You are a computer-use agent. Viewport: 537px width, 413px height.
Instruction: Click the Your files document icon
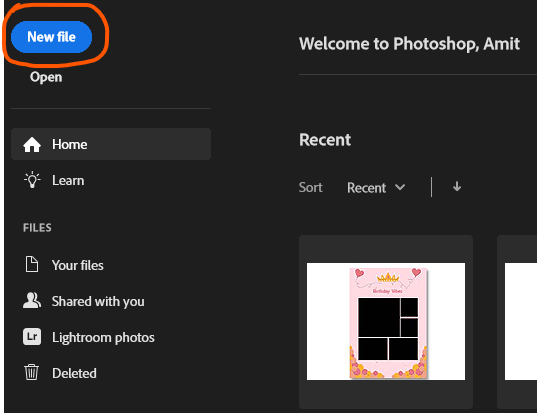pos(32,264)
